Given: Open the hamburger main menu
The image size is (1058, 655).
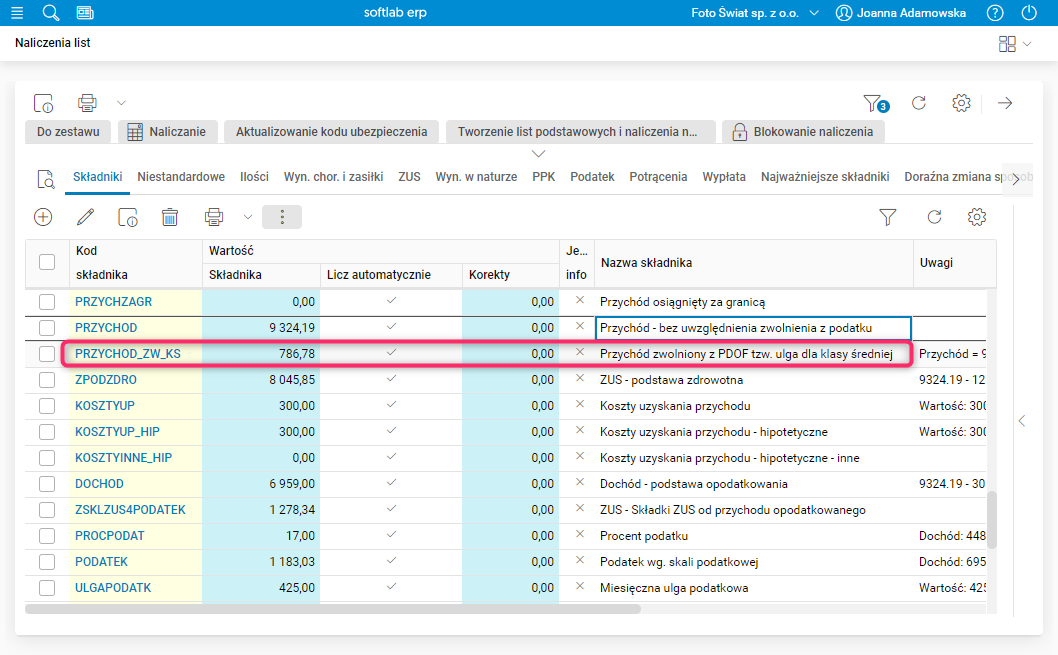Looking at the screenshot, I should pyautogui.click(x=16, y=13).
